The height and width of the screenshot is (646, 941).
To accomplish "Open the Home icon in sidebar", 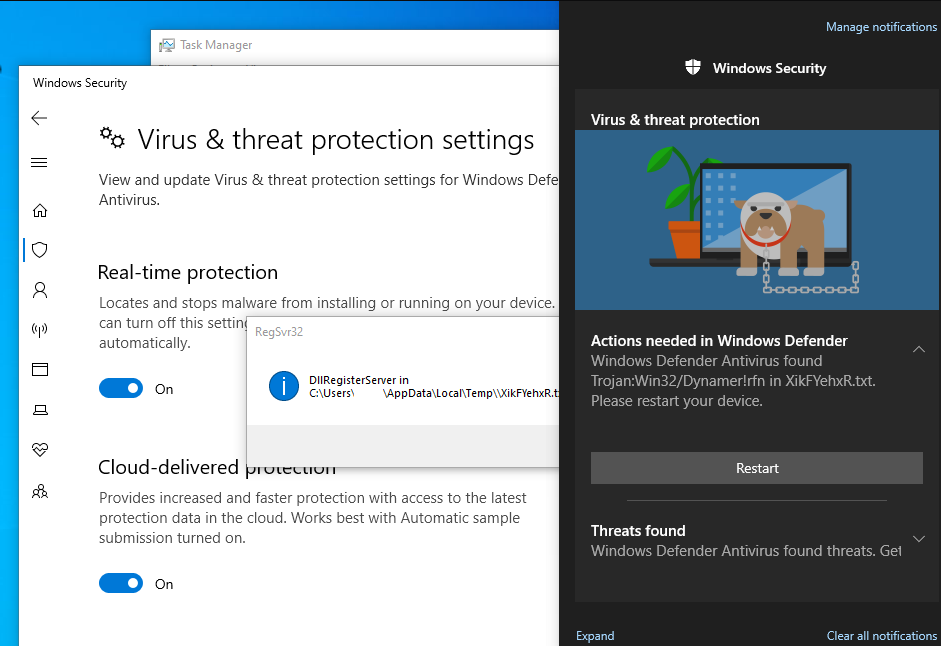I will (40, 211).
